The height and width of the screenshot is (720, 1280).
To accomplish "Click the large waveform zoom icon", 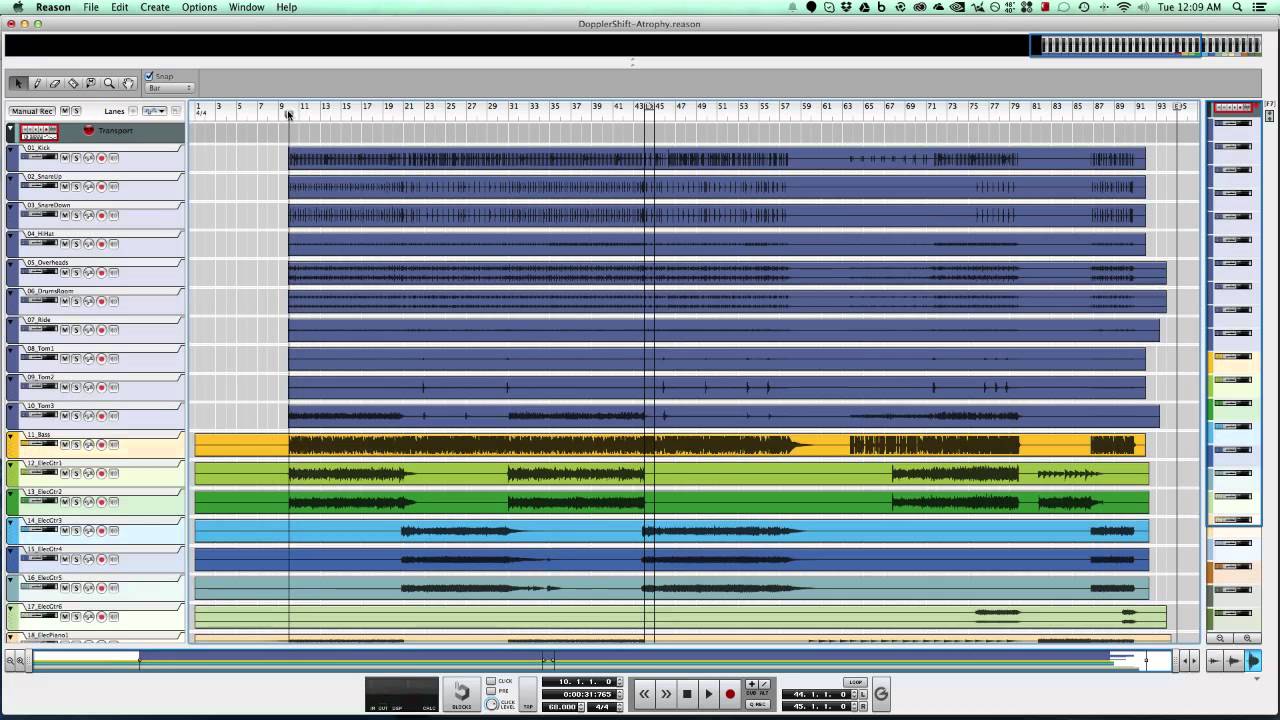I will pos(1253,661).
